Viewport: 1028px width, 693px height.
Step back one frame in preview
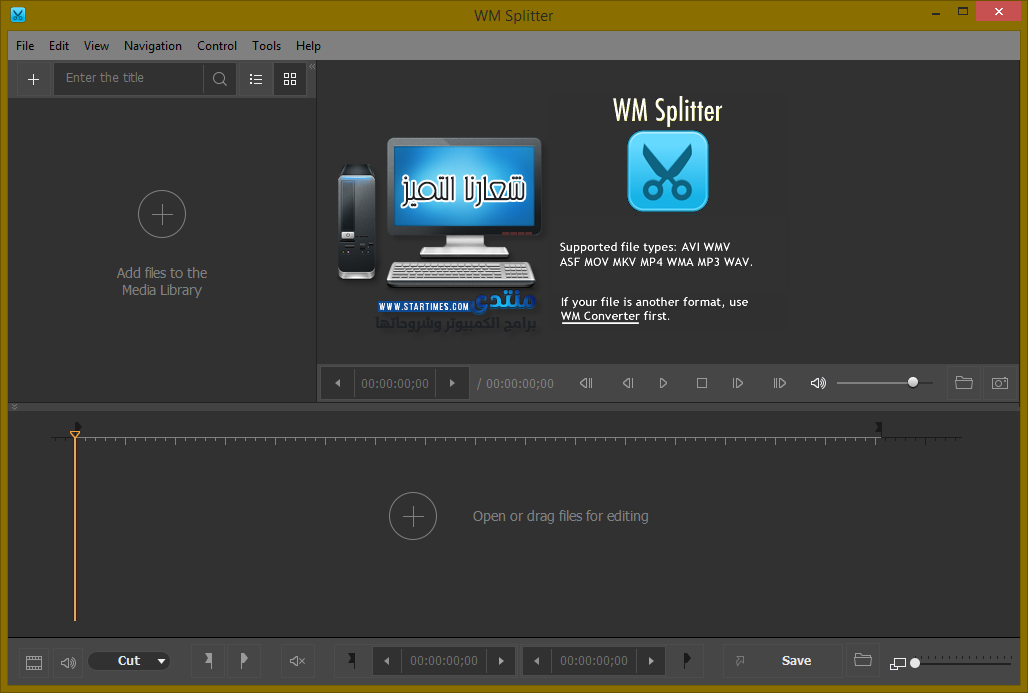[x=627, y=384]
